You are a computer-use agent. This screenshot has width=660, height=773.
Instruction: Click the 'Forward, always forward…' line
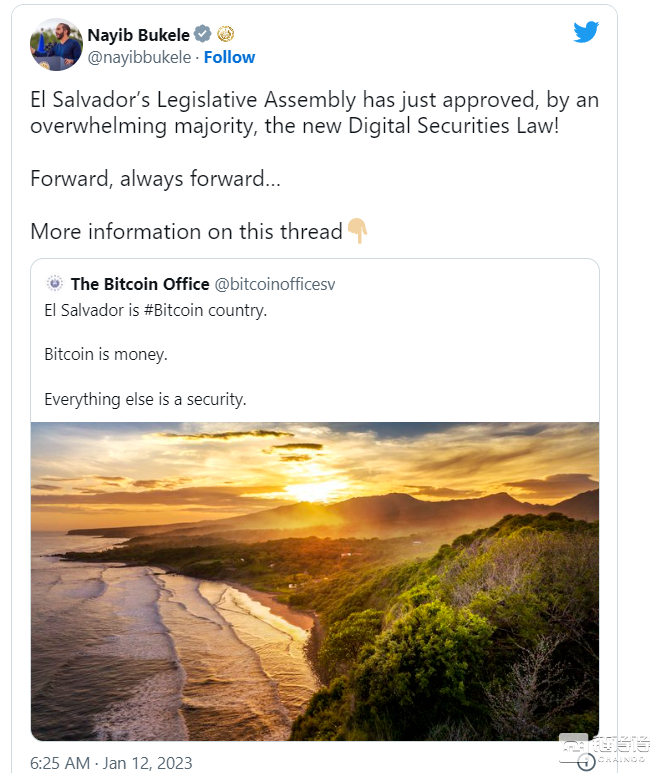tap(154, 179)
